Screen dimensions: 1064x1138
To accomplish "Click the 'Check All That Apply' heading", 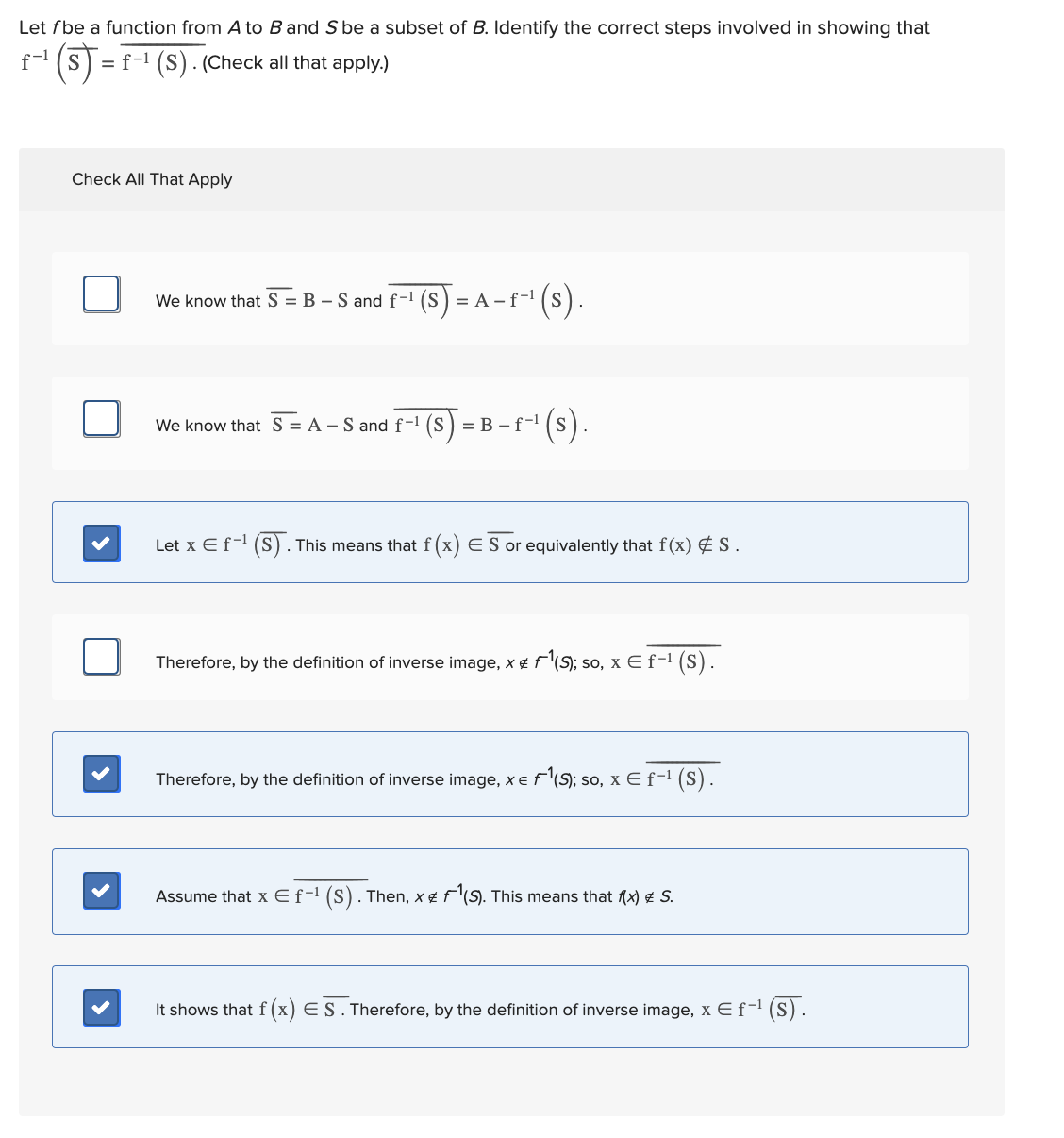I will 152,179.
